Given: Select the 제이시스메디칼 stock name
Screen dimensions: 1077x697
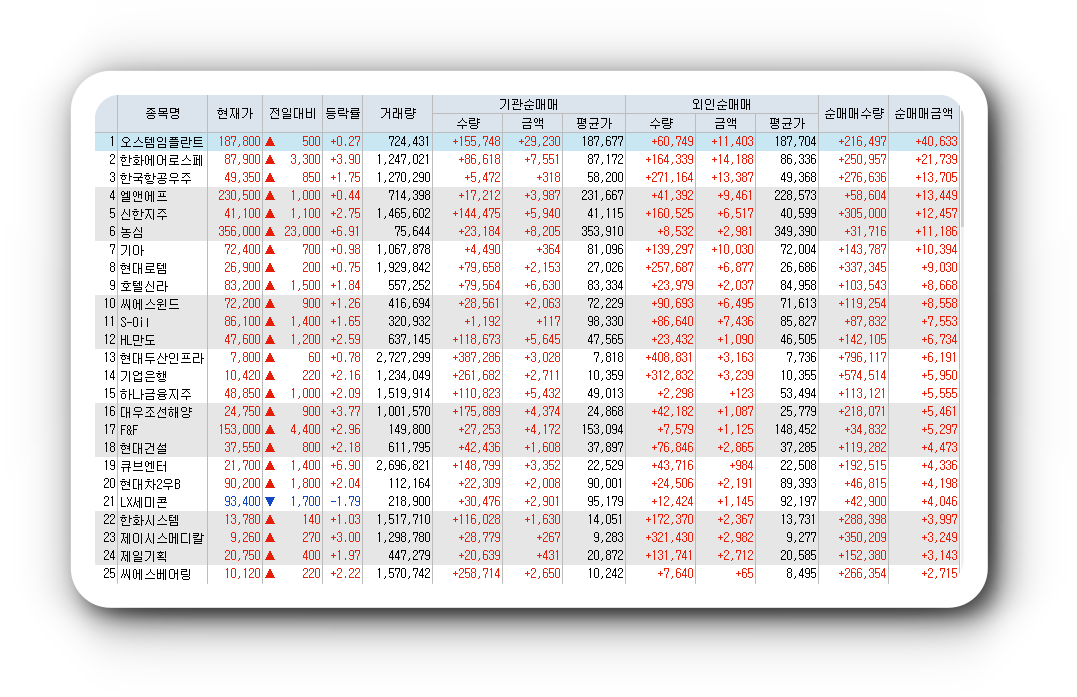Looking at the screenshot, I should [161, 538].
